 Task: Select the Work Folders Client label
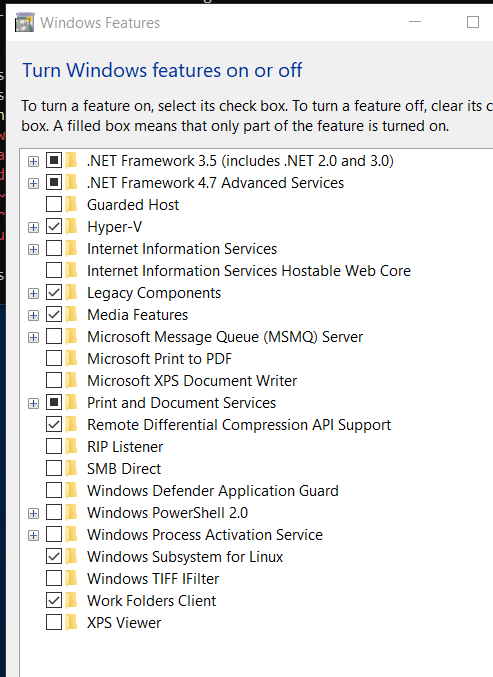pyautogui.click(x=152, y=601)
